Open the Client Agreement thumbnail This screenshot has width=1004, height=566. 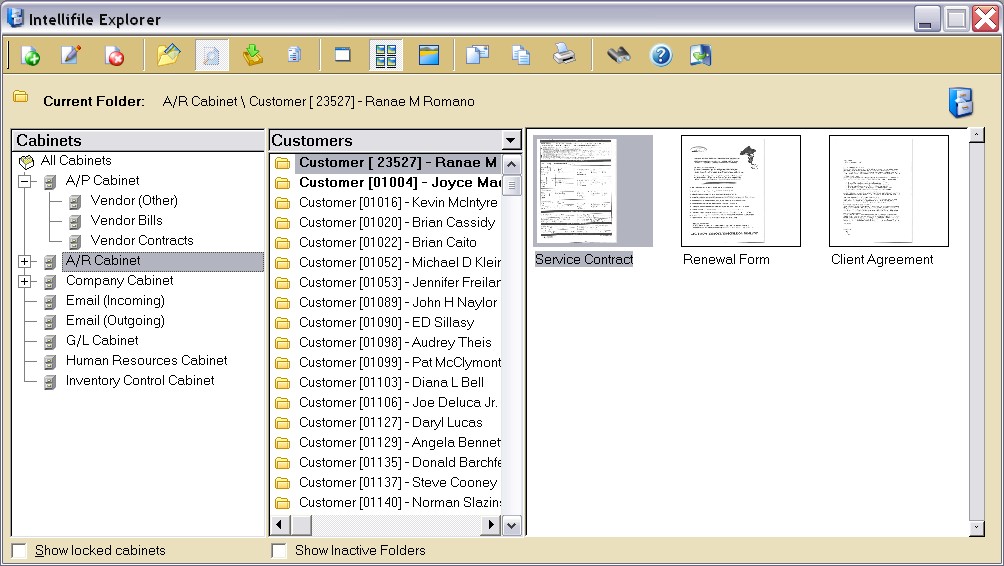pos(889,191)
